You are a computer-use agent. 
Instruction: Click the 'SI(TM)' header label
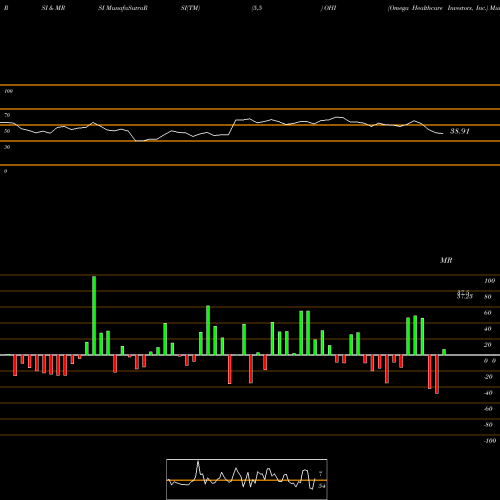(x=190, y=8)
